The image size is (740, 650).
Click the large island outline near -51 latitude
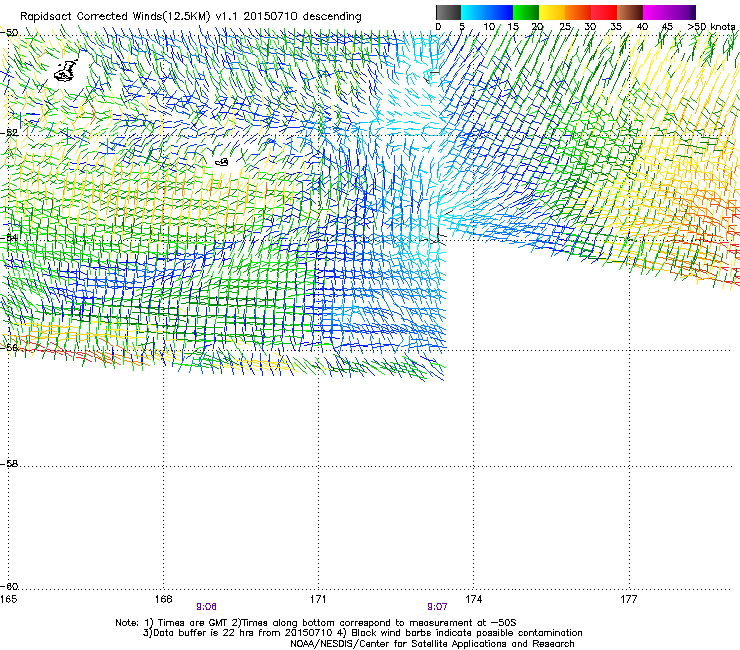coord(66,71)
